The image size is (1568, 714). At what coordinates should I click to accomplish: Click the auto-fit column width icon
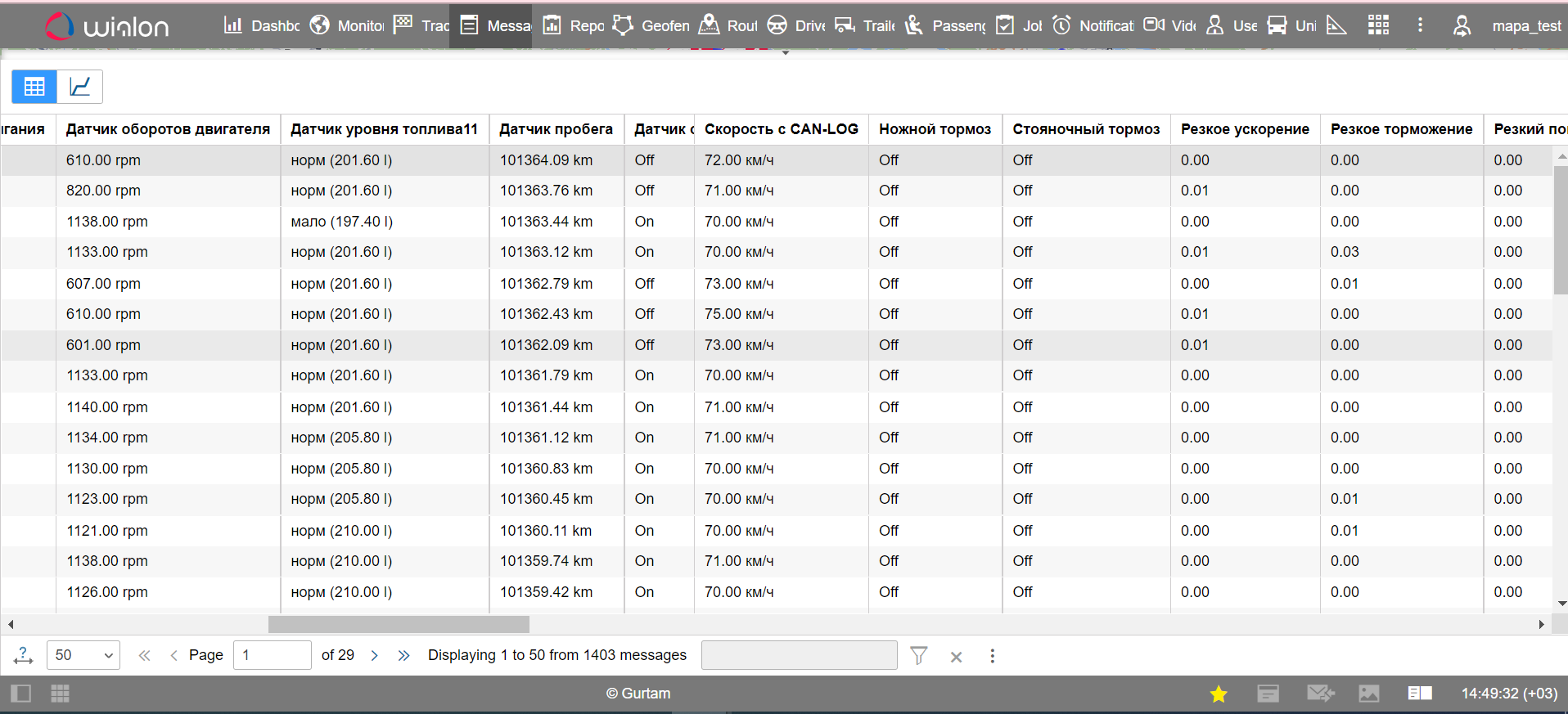coord(24,655)
